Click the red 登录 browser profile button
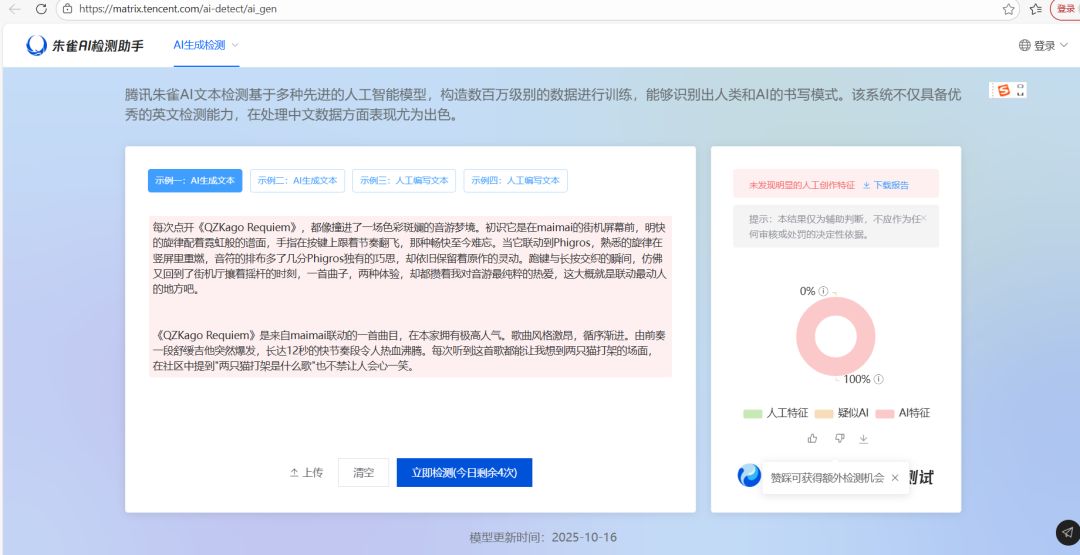Screen dimensions: 1080x555 pyautogui.click(x=1066, y=9)
